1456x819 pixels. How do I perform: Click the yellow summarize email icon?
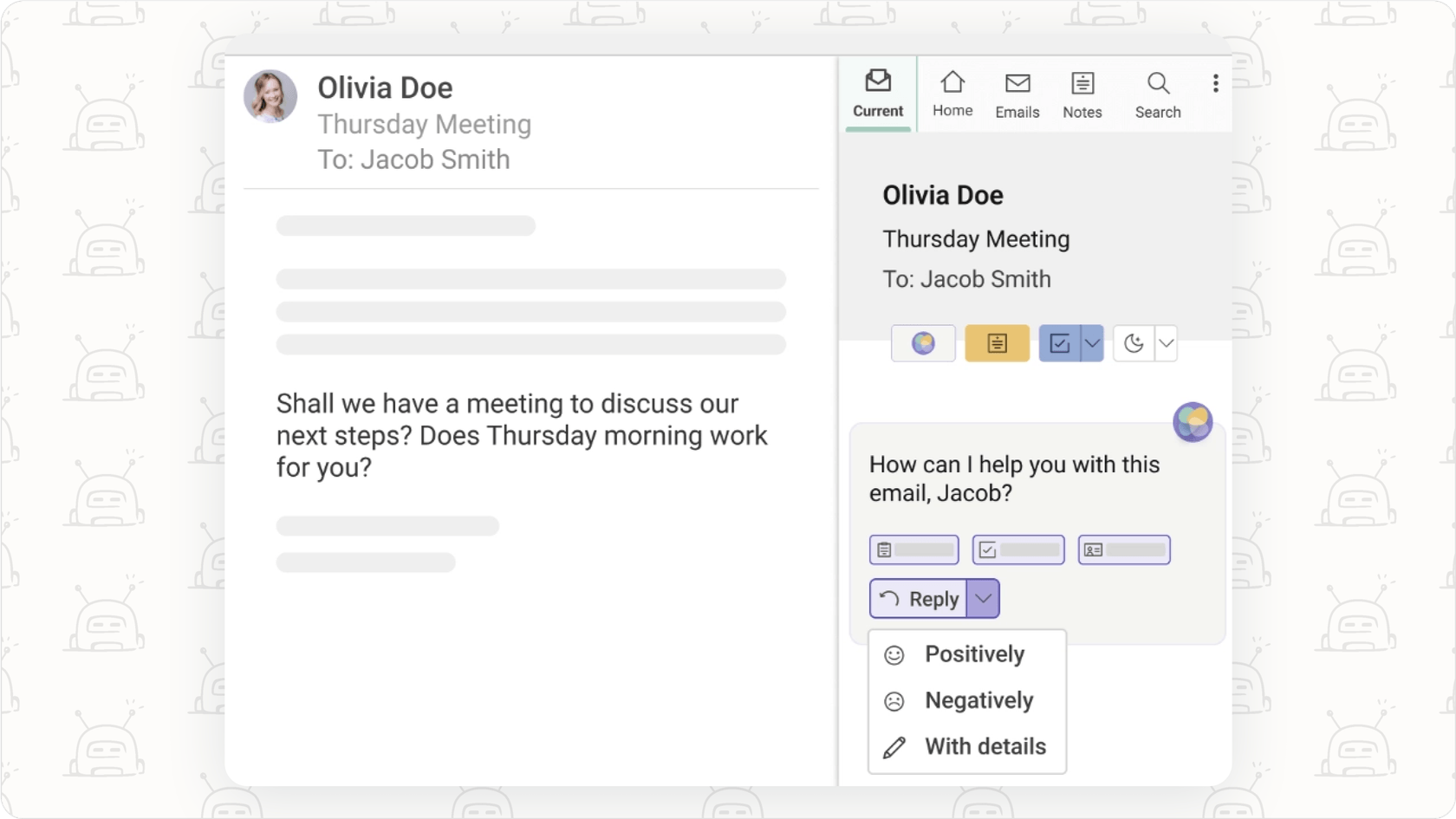pos(997,343)
